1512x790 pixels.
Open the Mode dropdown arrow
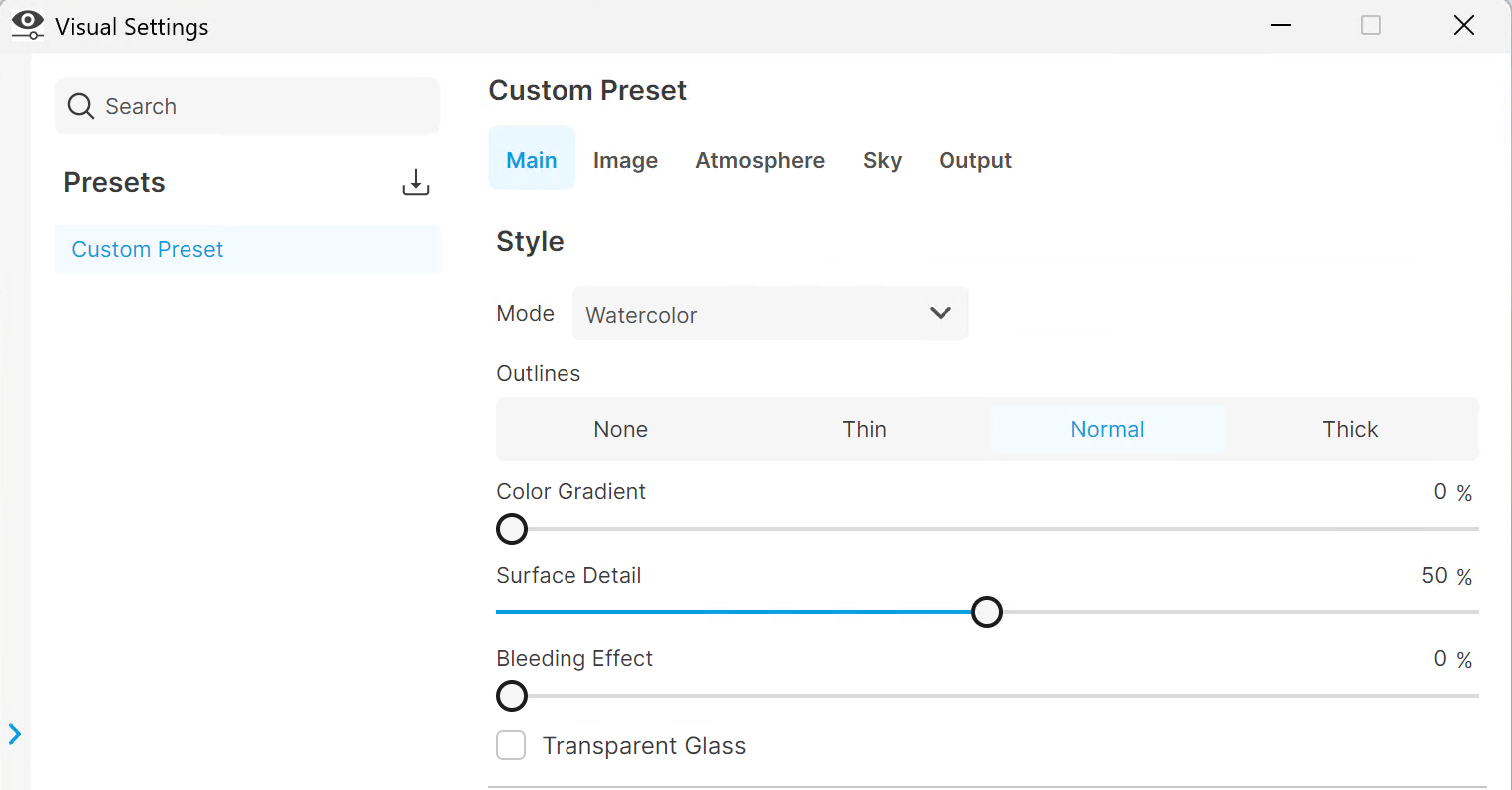[x=940, y=313]
